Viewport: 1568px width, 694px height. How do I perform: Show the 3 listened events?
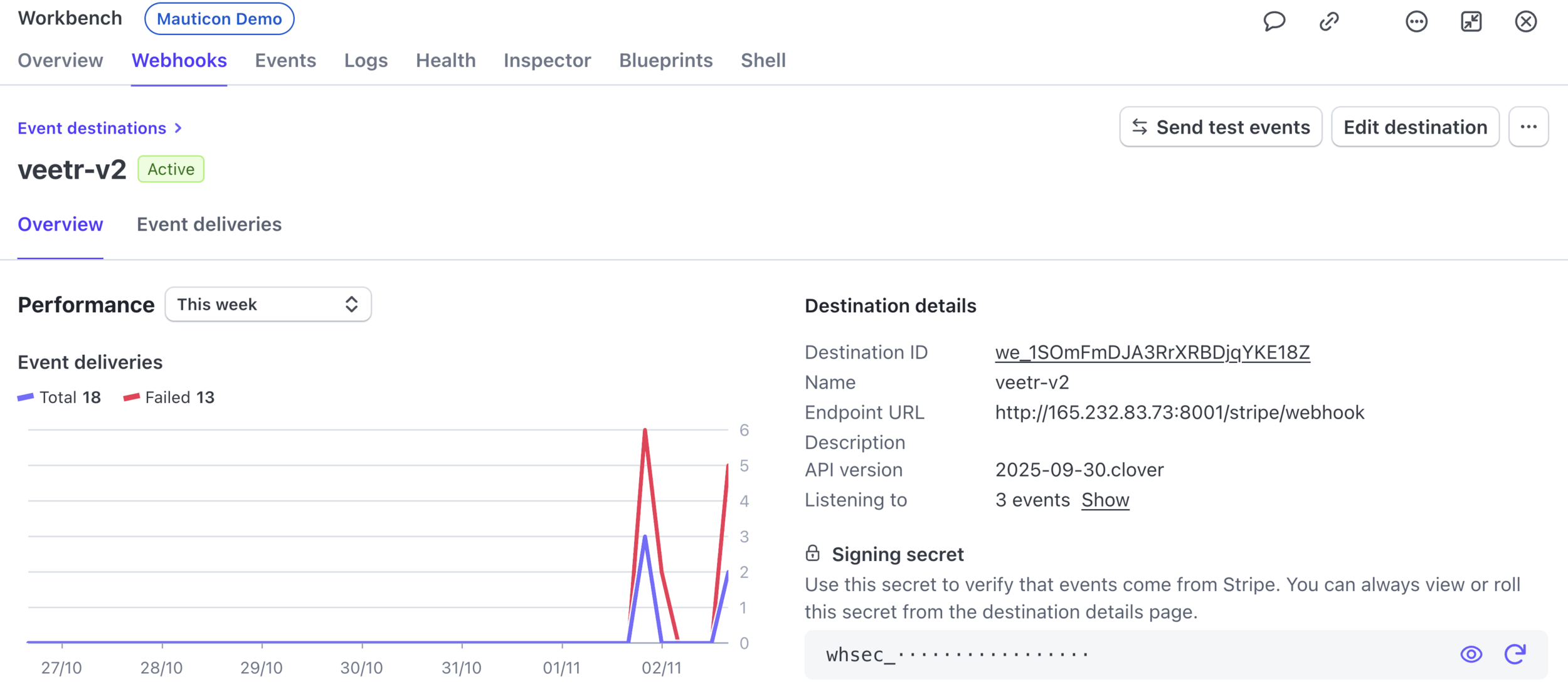tap(1105, 500)
